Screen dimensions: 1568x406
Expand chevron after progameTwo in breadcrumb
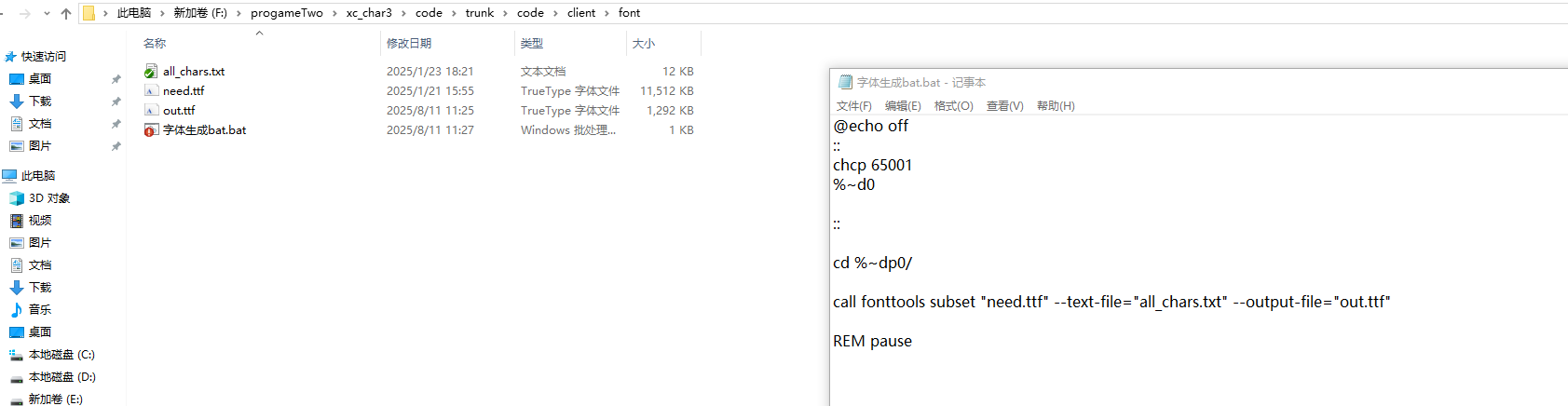point(334,13)
